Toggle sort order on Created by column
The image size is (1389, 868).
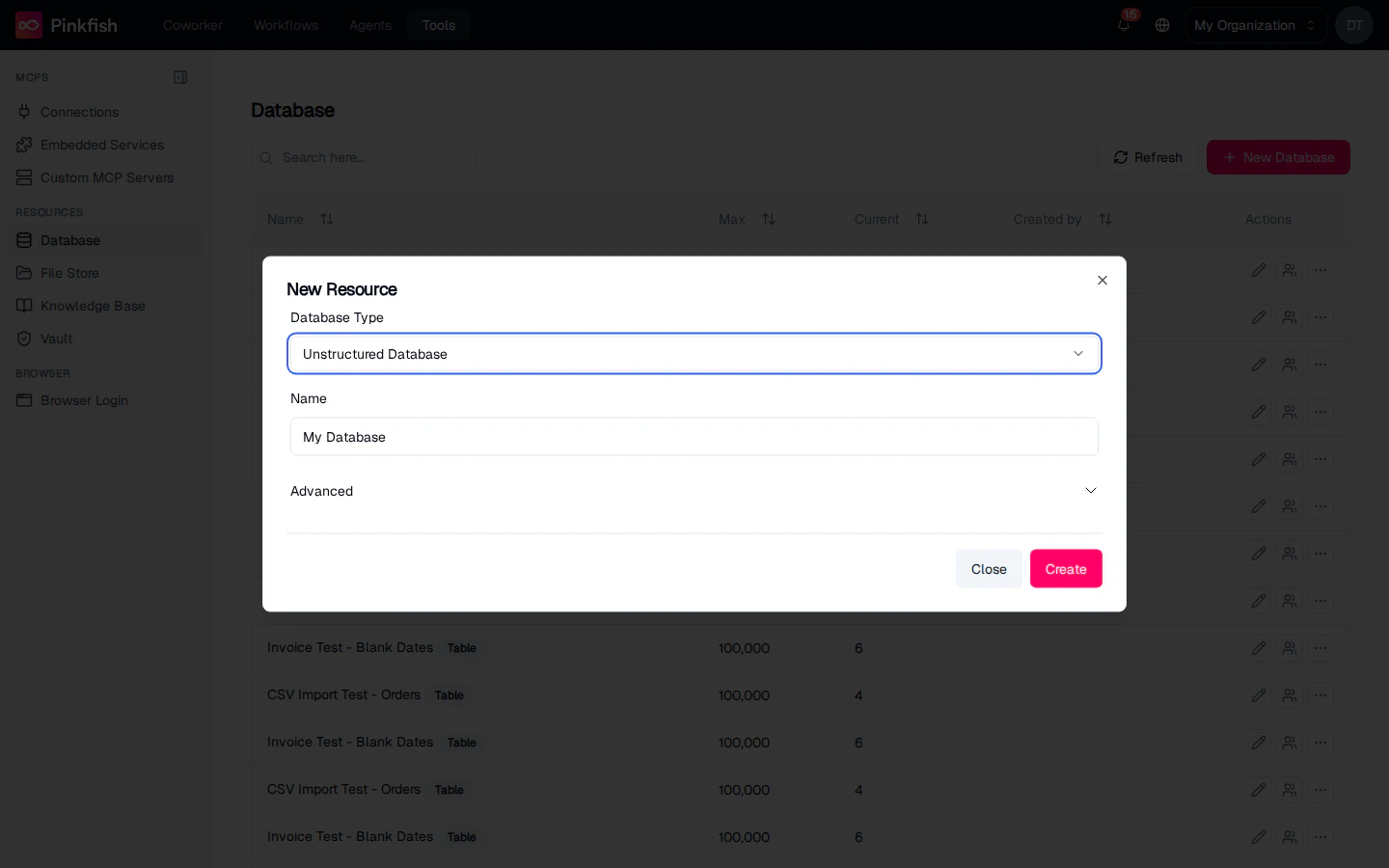(x=1105, y=219)
